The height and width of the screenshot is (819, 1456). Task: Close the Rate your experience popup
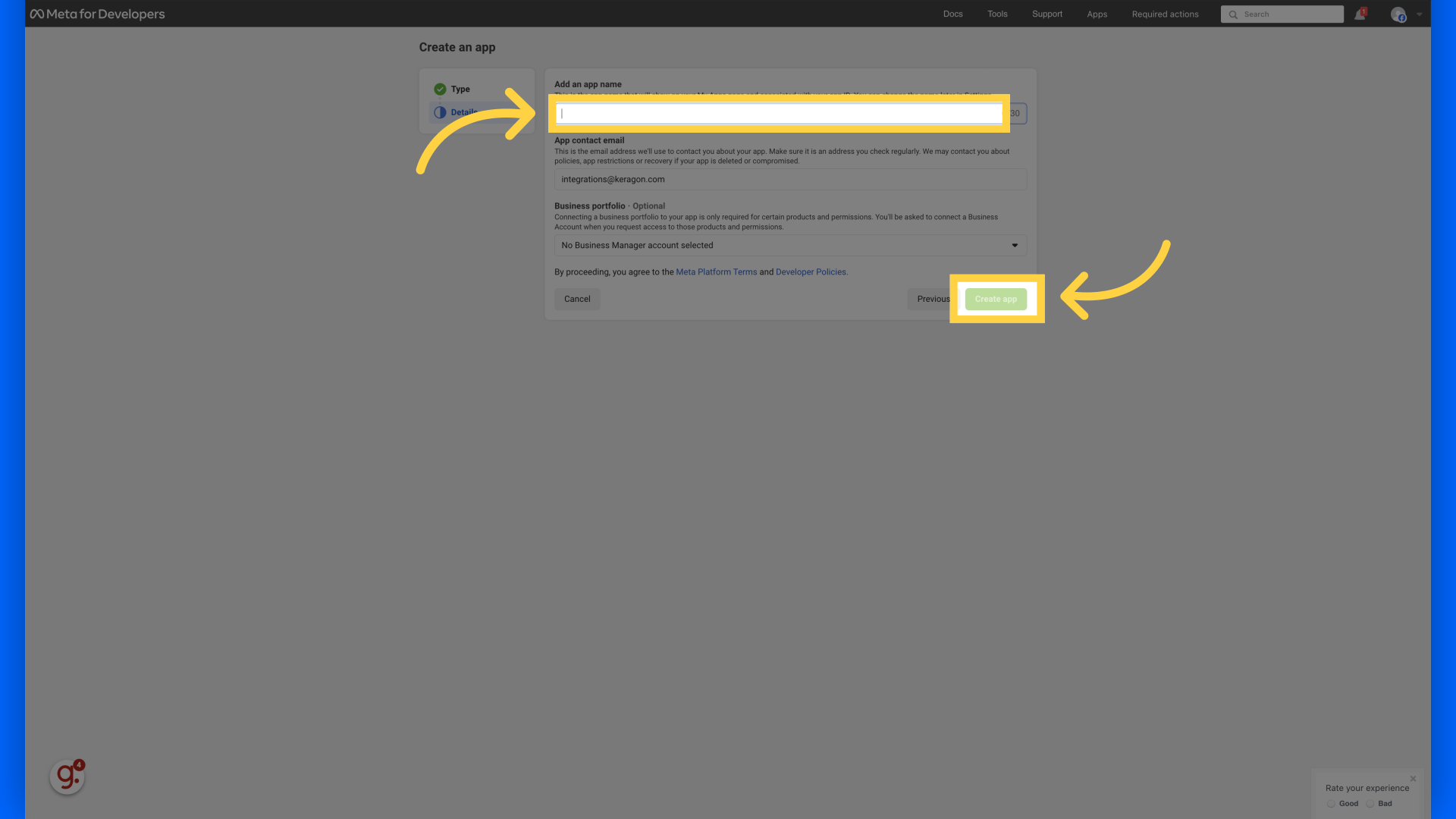1413,779
